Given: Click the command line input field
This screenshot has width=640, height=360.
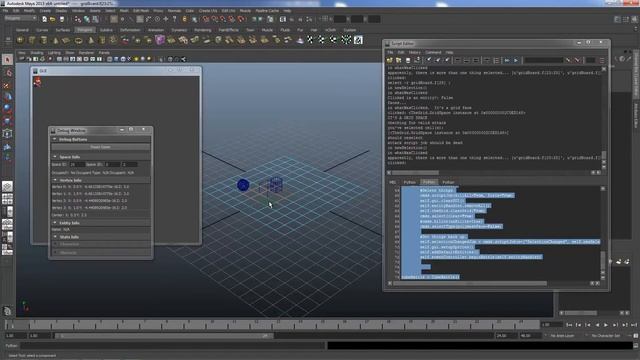Looking at the screenshot, I should click(x=173, y=346).
